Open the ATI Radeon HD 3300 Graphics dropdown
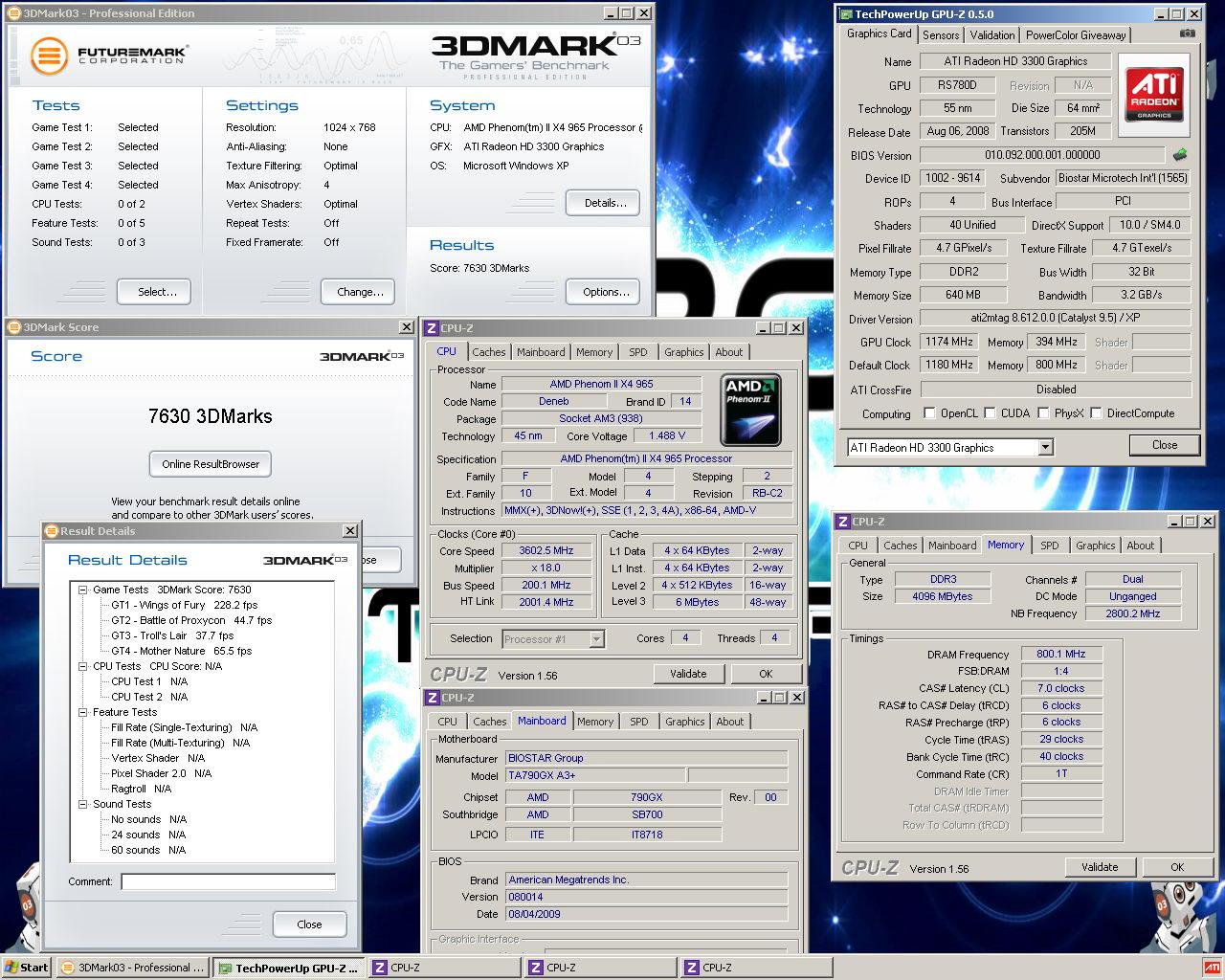Viewport: 1225px width, 980px height. [1045, 447]
